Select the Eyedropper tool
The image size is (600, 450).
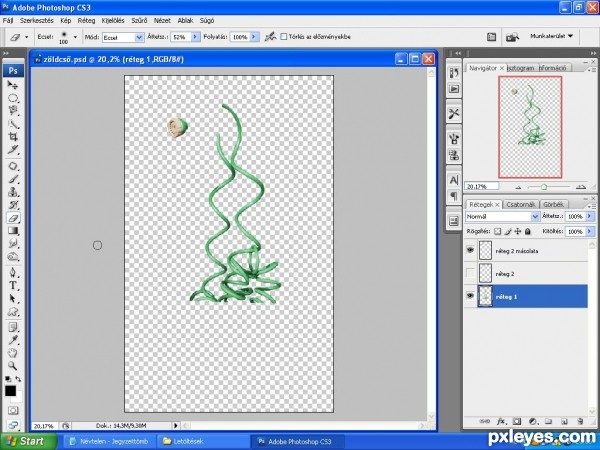pos(13,340)
